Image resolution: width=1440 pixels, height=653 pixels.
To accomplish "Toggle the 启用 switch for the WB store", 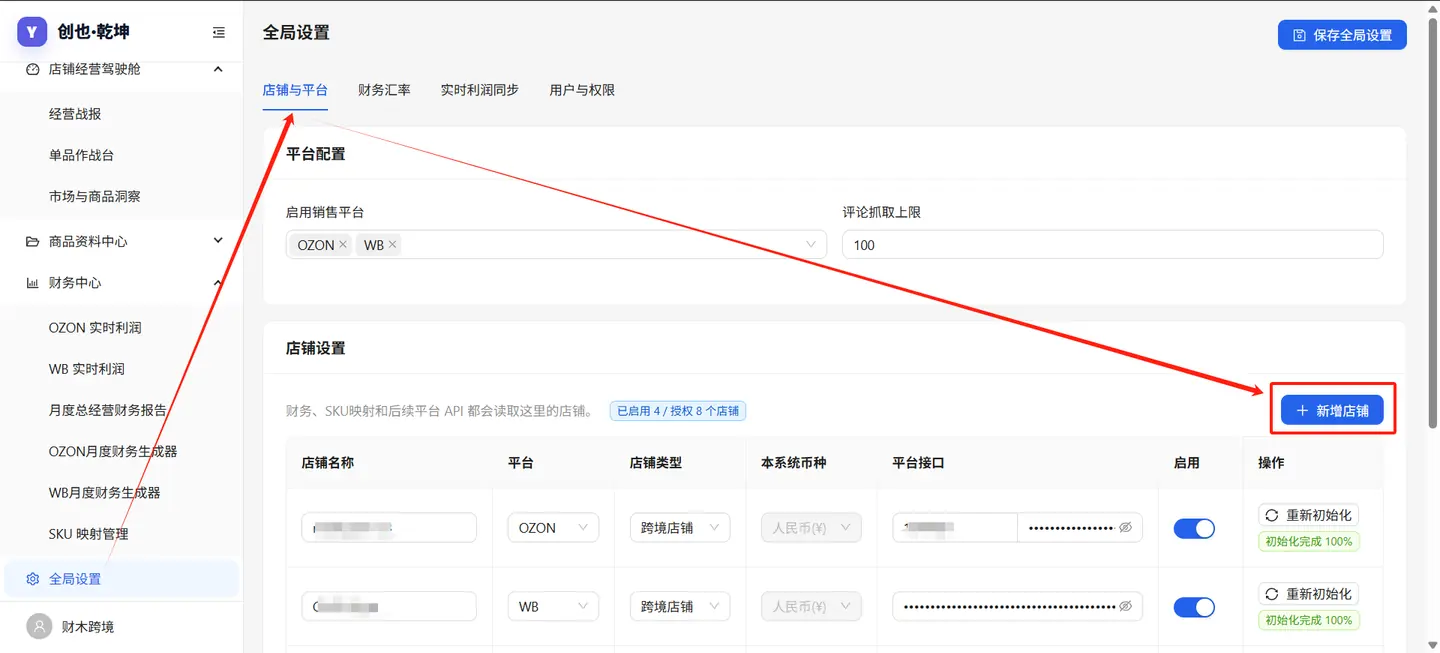I will click(1194, 607).
